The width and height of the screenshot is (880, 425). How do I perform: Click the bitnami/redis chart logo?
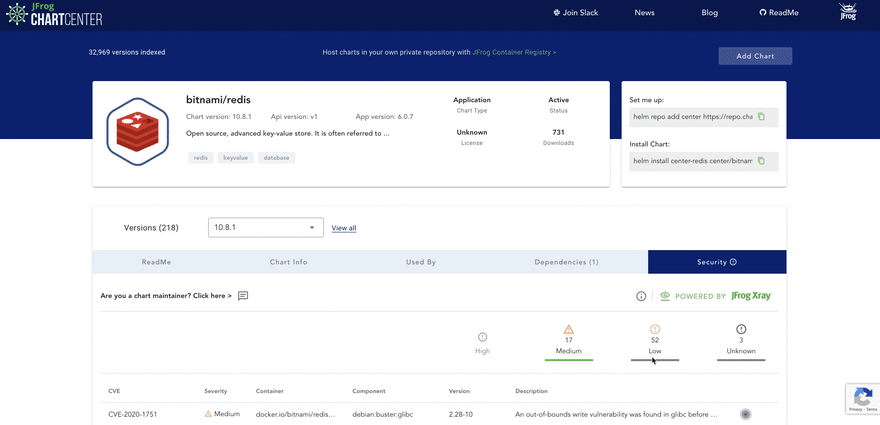click(138, 132)
